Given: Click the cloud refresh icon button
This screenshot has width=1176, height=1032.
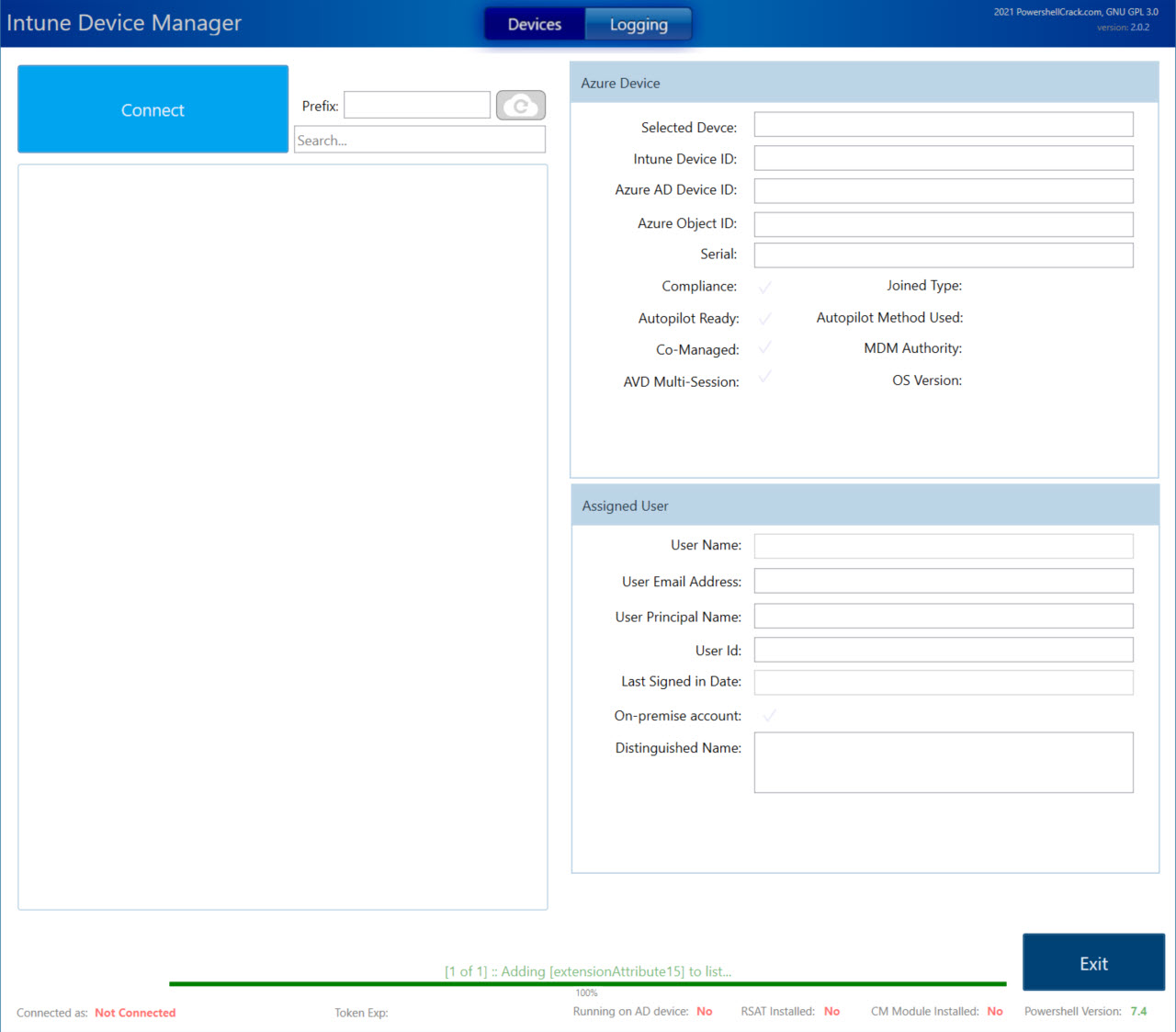Looking at the screenshot, I should [x=521, y=106].
